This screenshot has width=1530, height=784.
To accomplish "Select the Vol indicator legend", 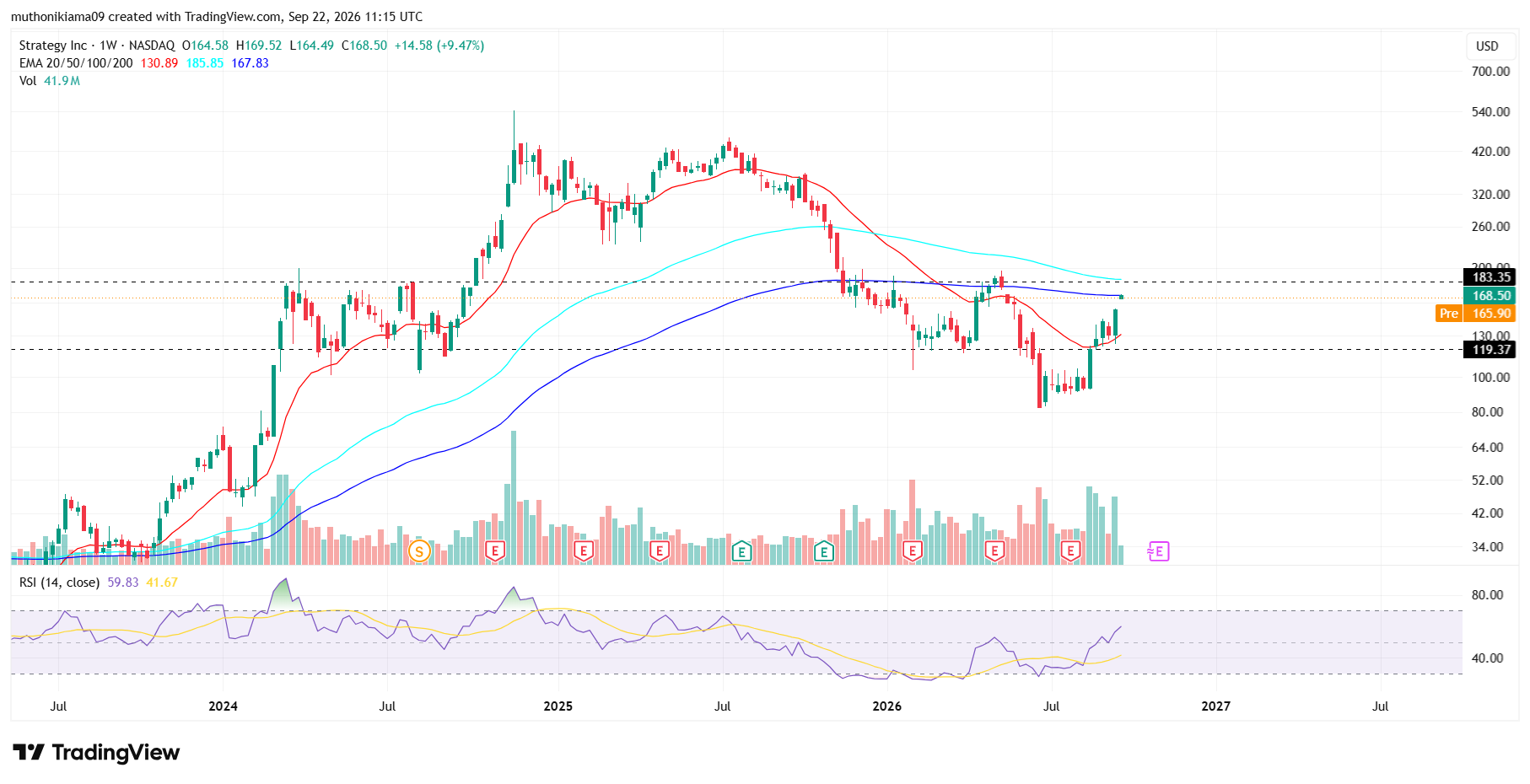I will [x=28, y=81].
